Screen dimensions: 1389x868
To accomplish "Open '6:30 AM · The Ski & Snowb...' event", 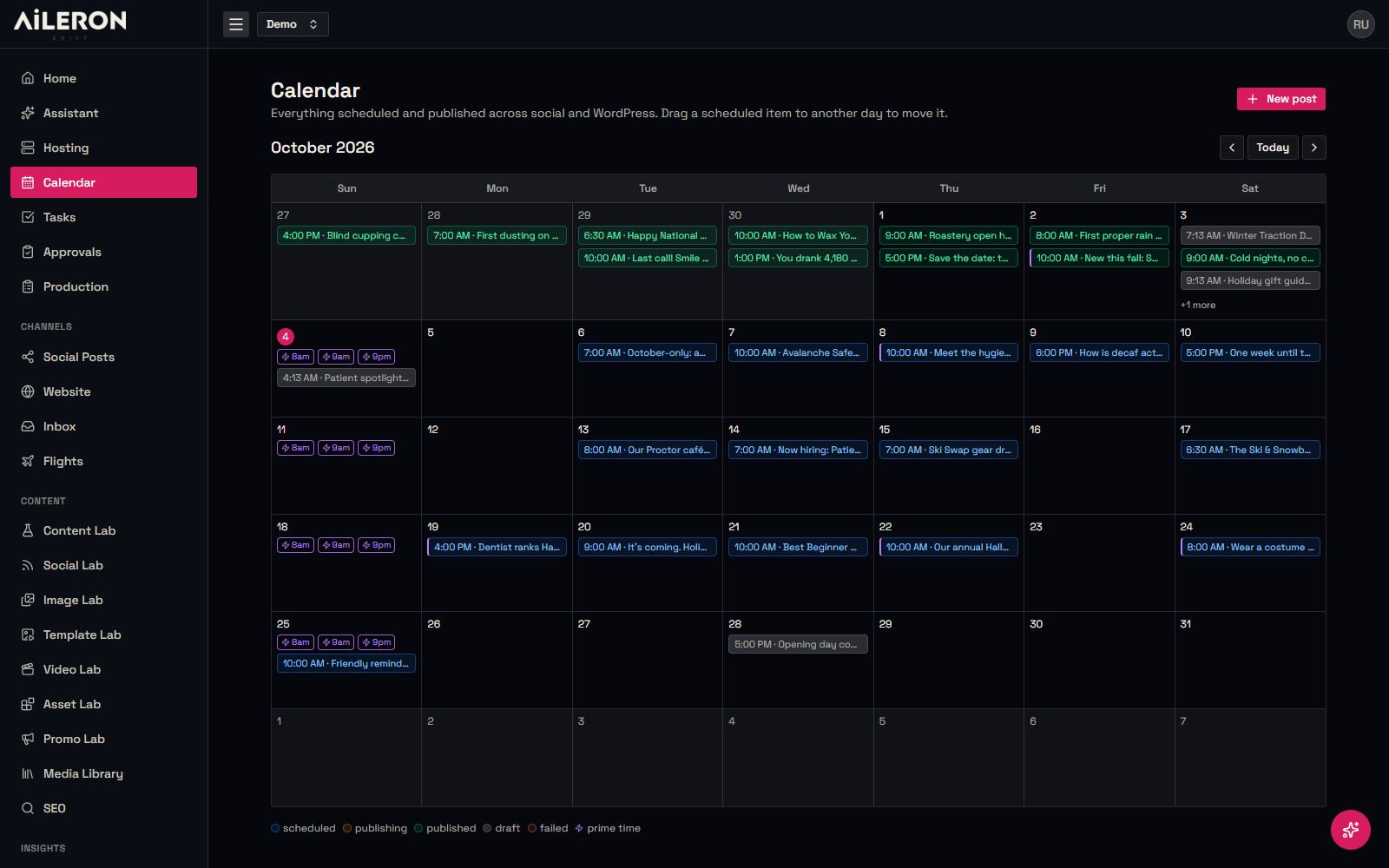I will (x=1250, y=450).
